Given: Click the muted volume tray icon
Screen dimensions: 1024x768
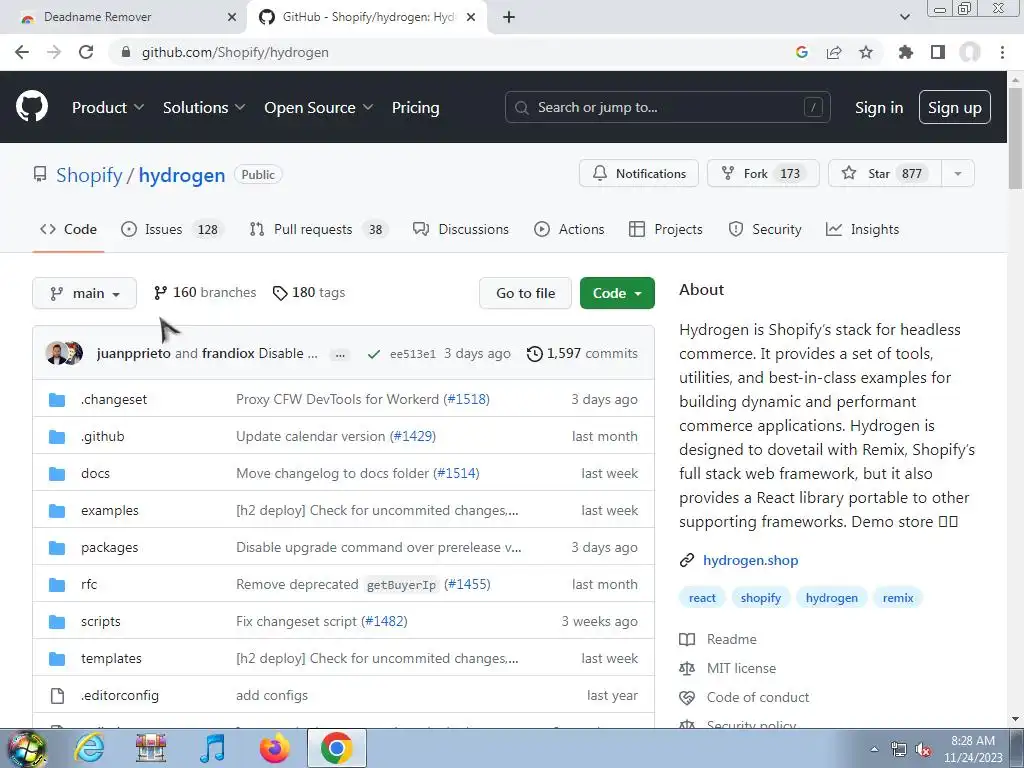Looking at the screenshot, I should pos(923,750).
